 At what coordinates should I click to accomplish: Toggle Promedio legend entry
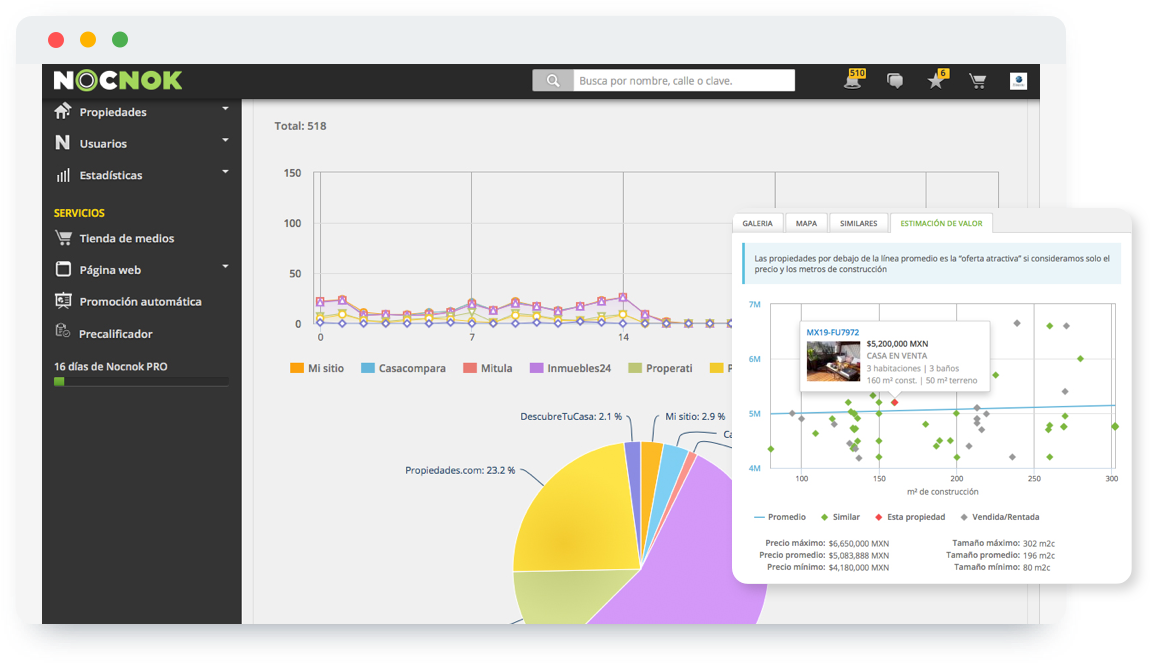(x=780, y=517)
